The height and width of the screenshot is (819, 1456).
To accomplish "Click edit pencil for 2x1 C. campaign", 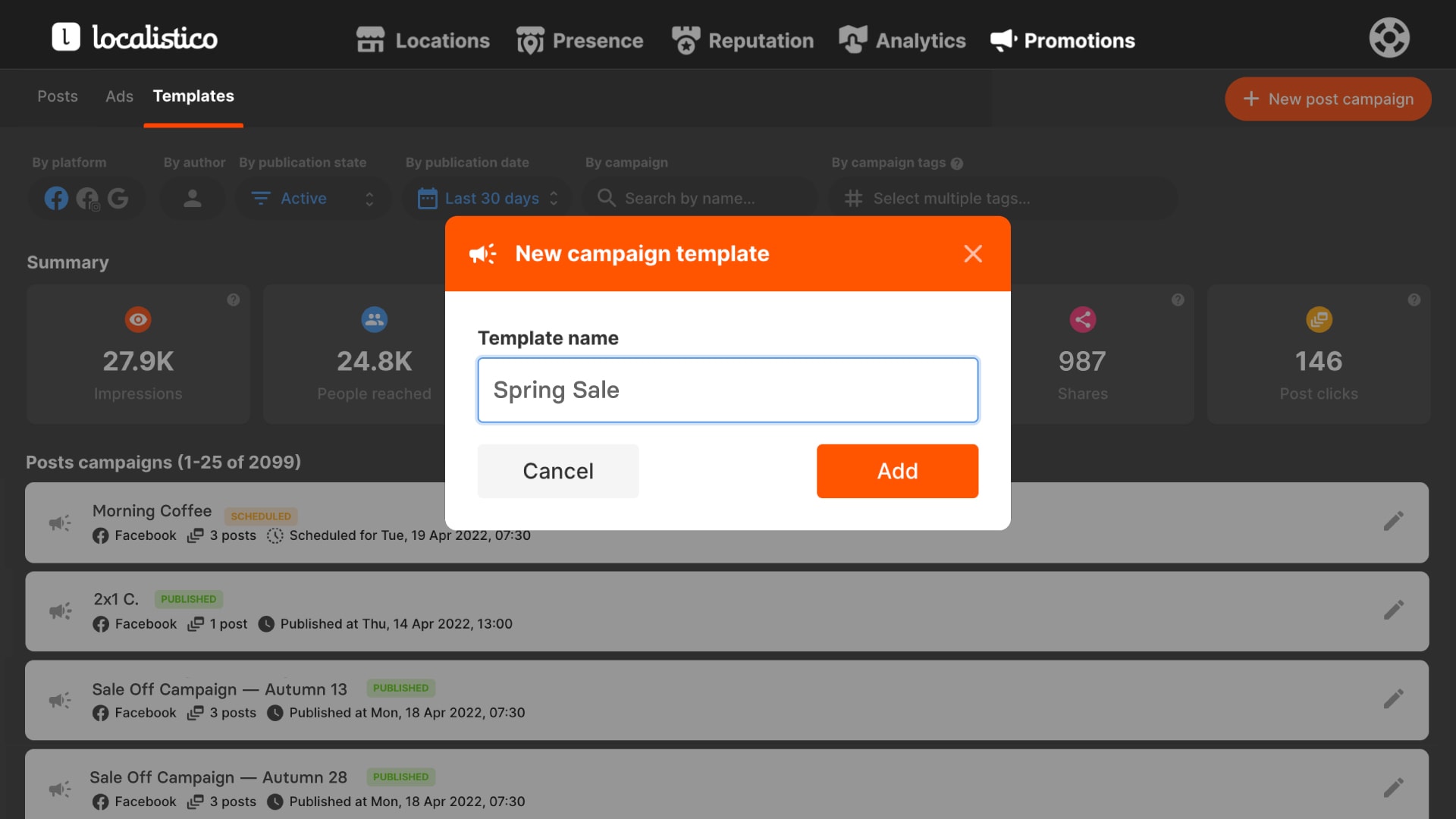I will pos(1393,610).
